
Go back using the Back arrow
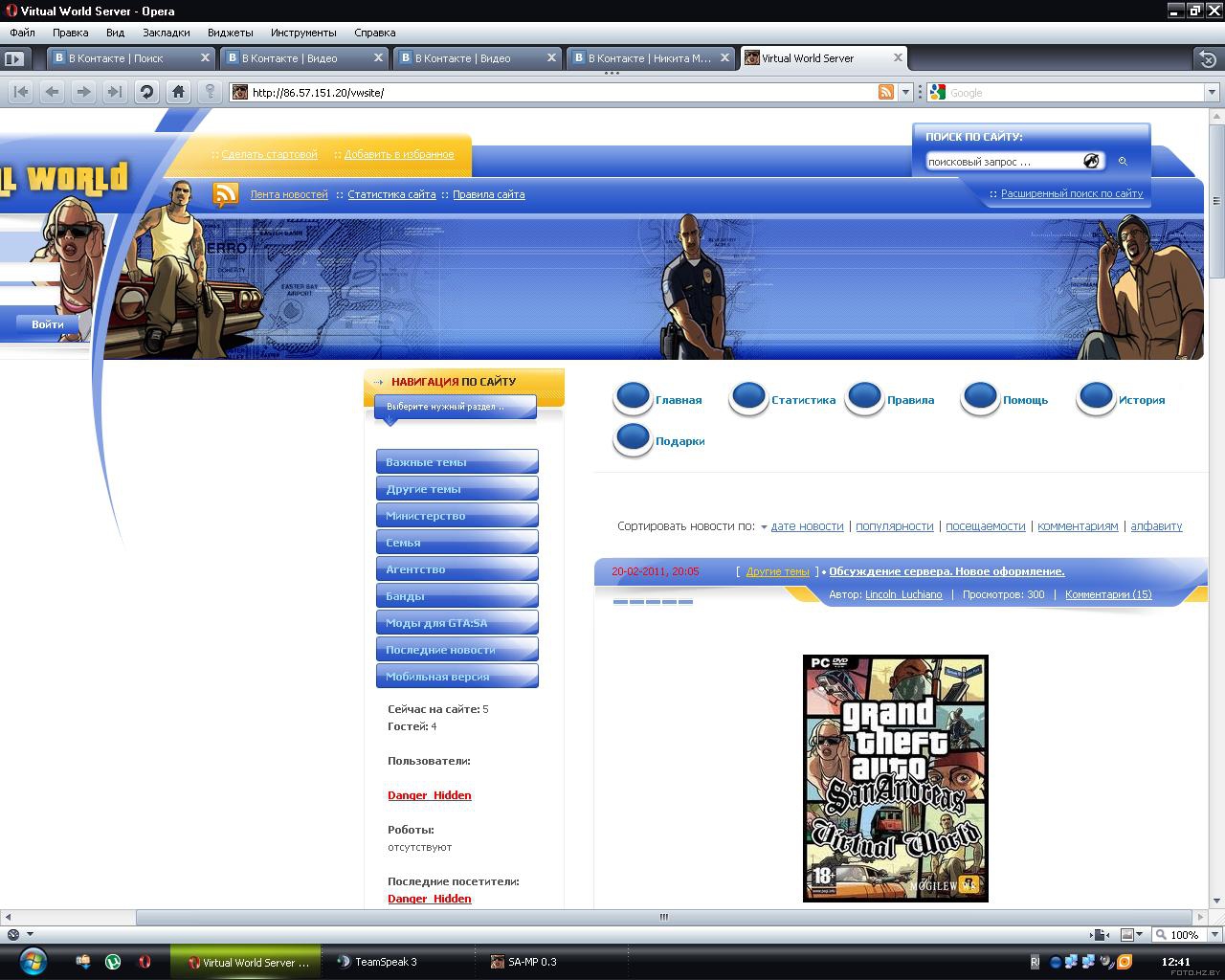click(x=52, y=92)
